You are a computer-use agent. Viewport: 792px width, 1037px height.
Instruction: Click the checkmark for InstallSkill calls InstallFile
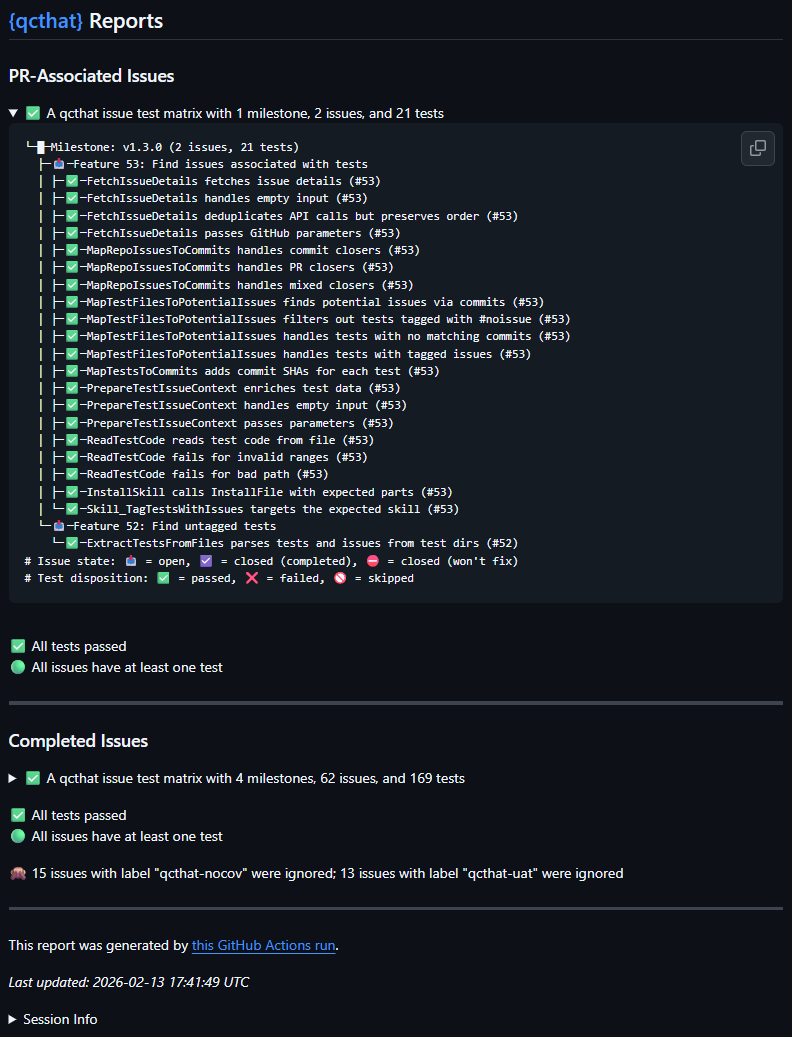(72, 492)
